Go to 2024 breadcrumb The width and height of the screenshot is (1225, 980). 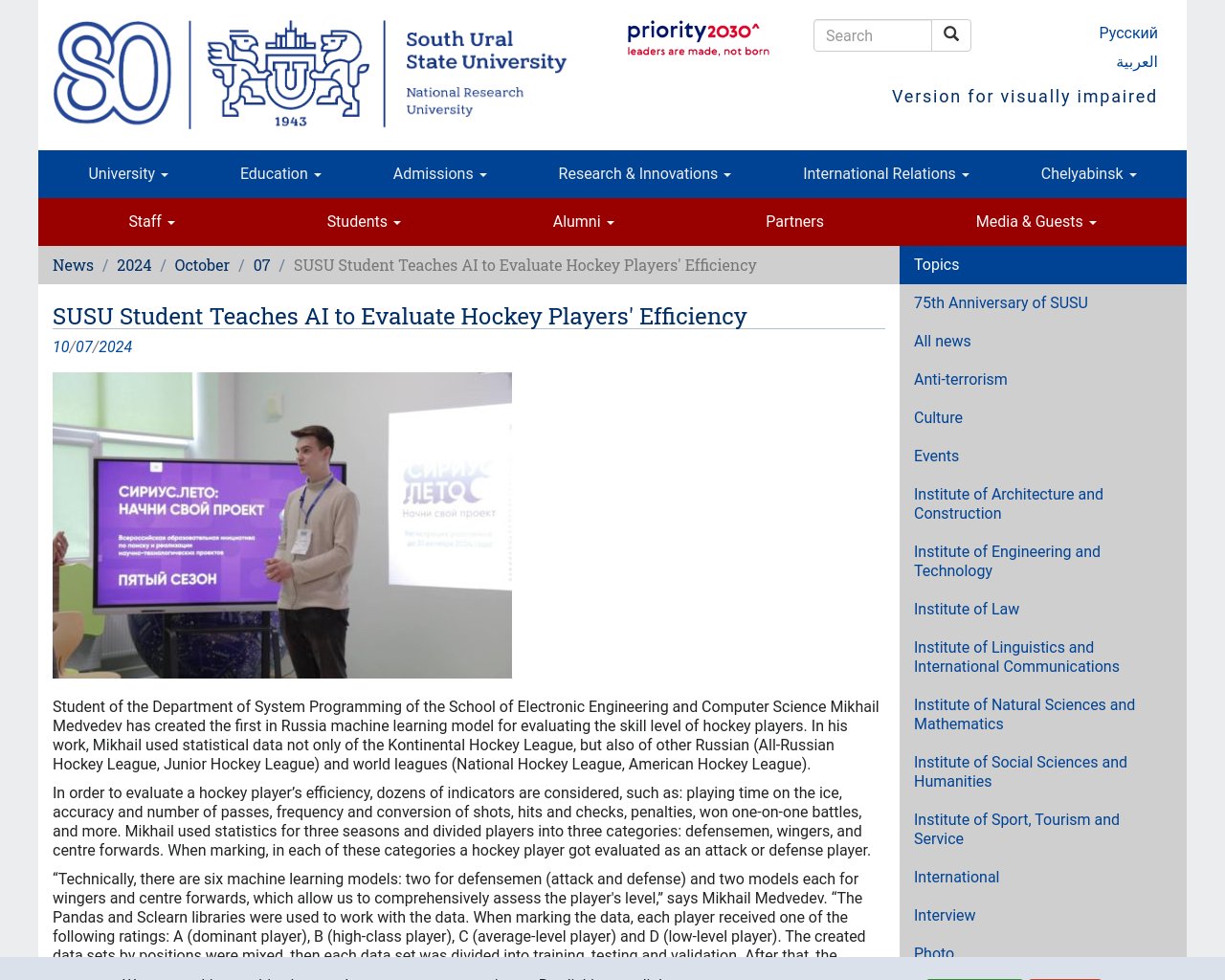134,265
